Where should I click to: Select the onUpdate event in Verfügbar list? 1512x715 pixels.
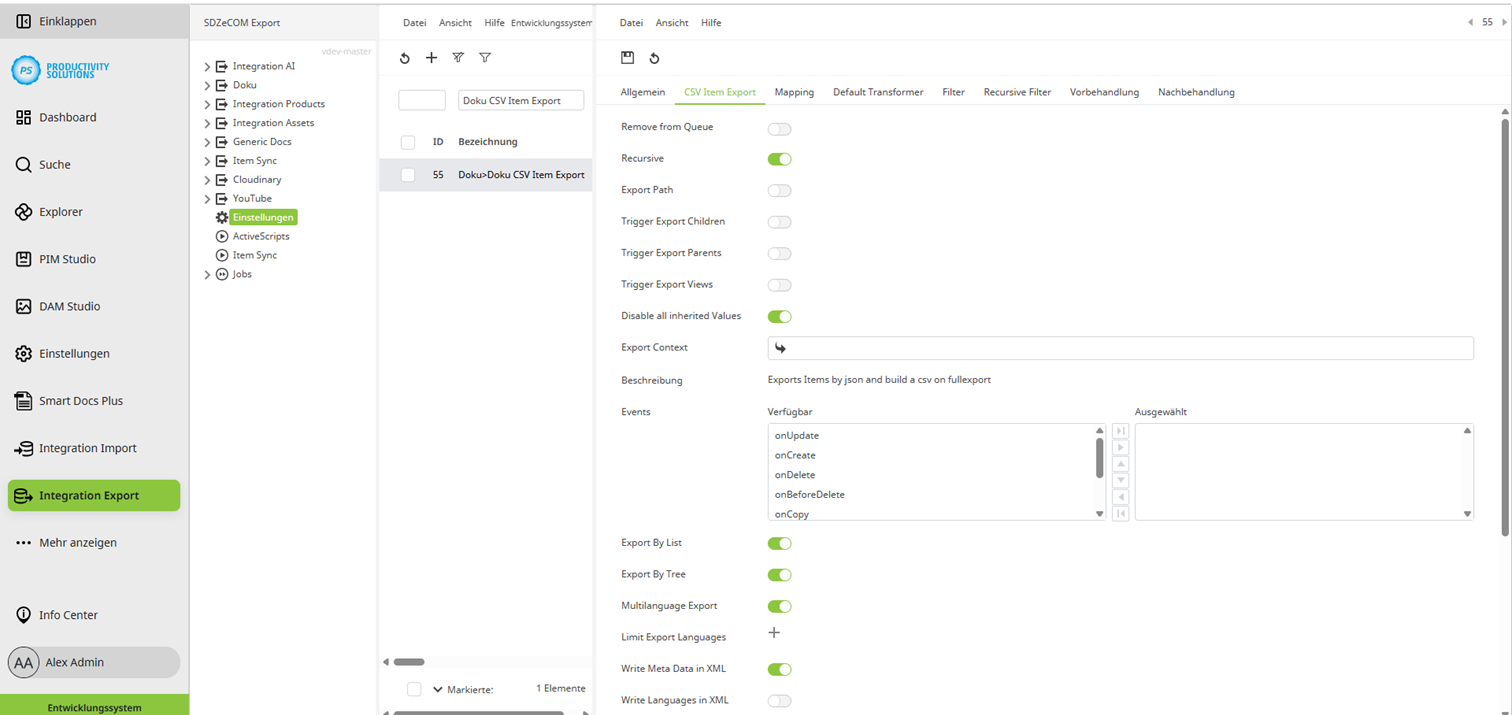pos(795,435)
